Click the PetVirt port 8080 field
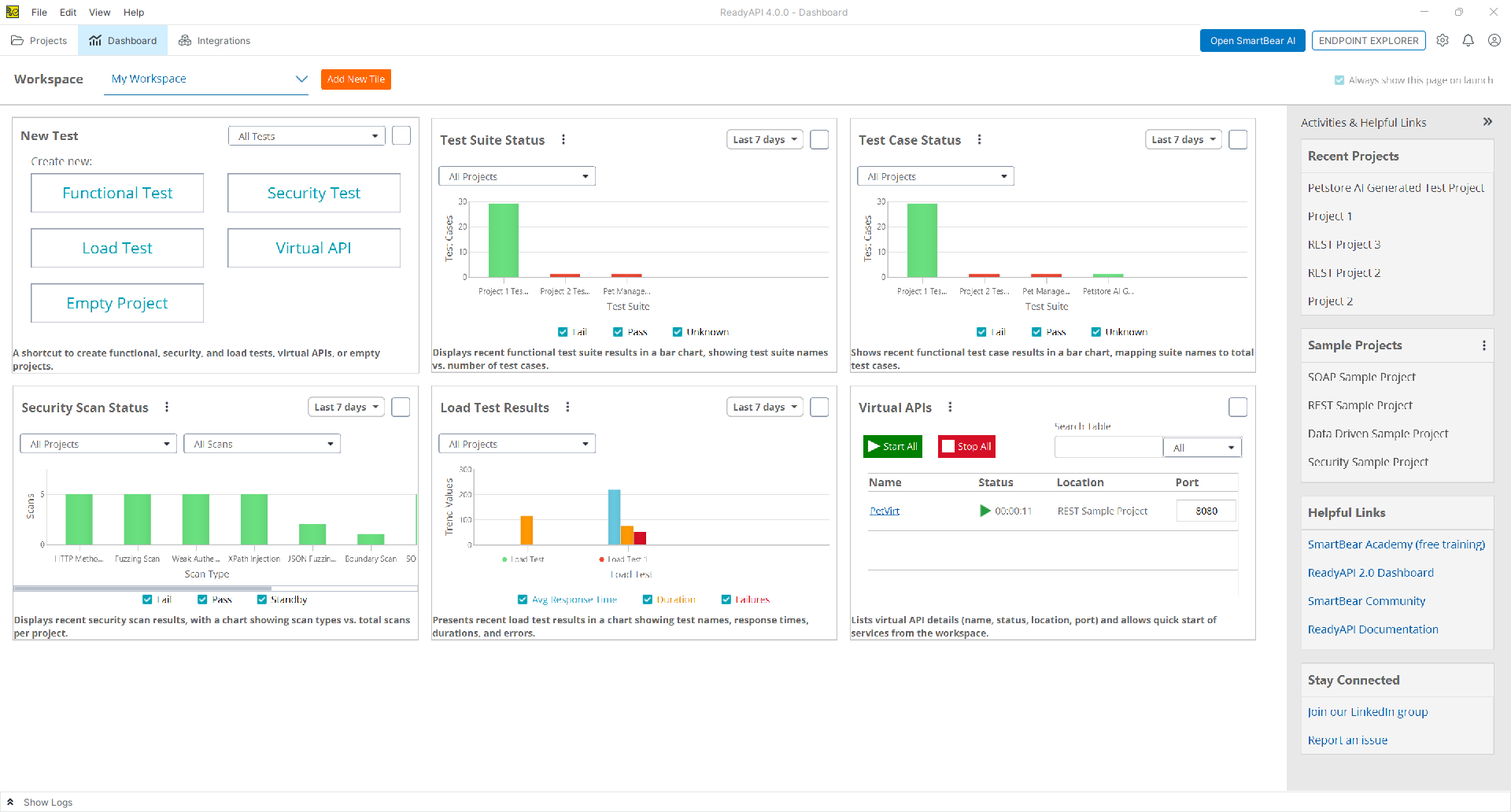The image size is (1511, 812). (1206, 511)
